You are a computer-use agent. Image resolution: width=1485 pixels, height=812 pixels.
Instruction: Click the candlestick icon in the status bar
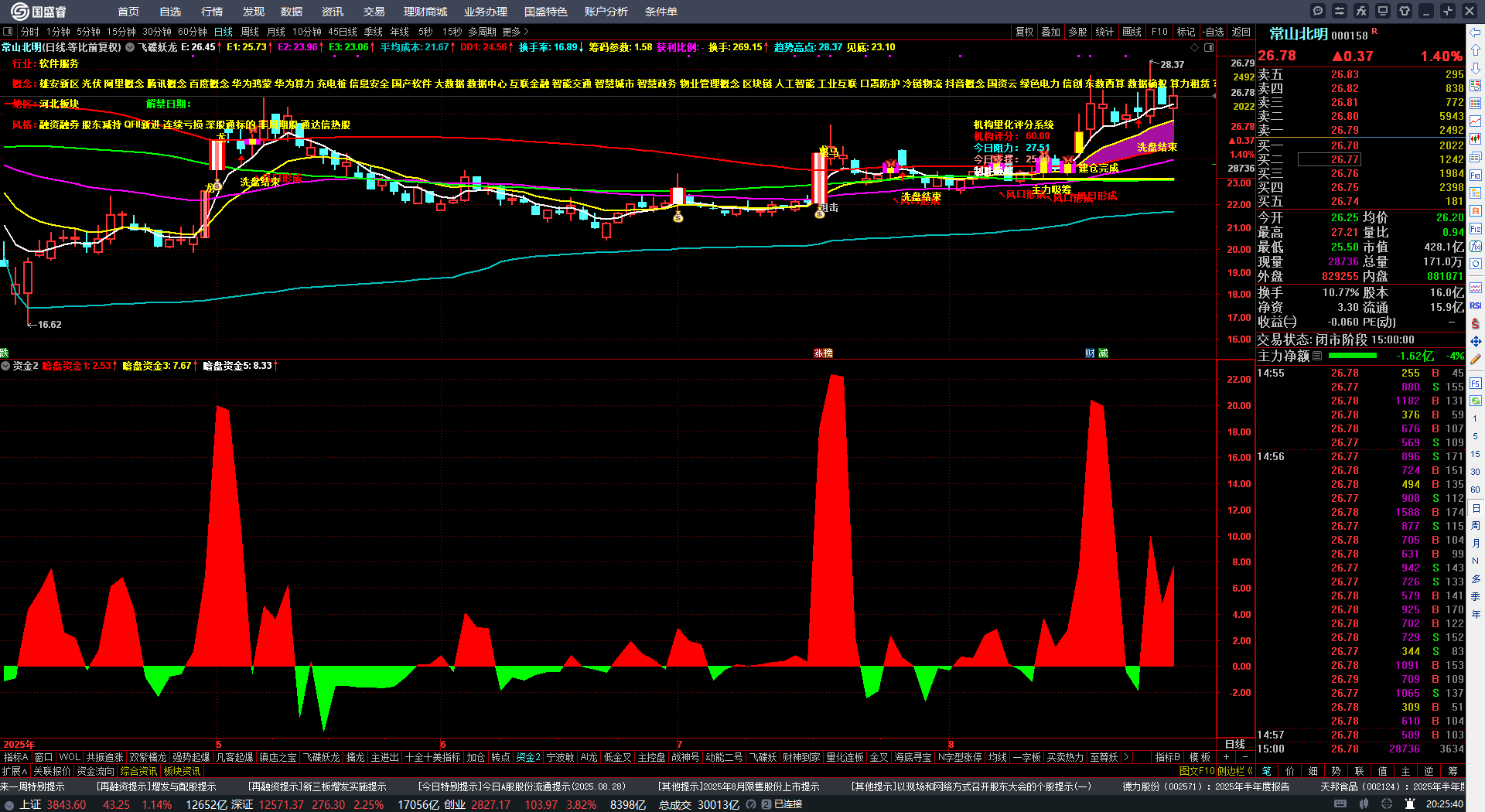(1364, 804)
